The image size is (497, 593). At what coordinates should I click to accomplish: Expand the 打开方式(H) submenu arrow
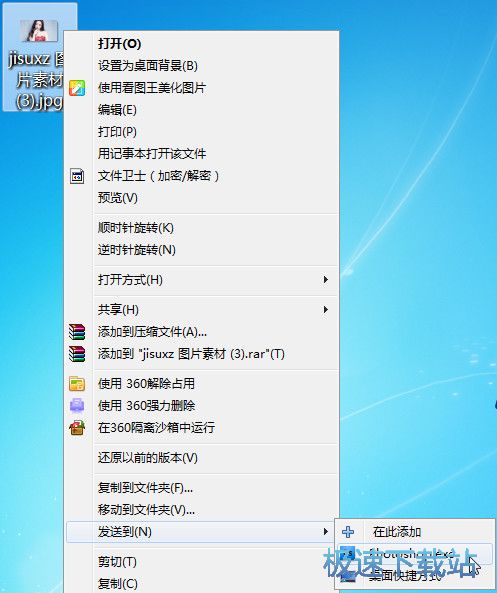(326, 280)
